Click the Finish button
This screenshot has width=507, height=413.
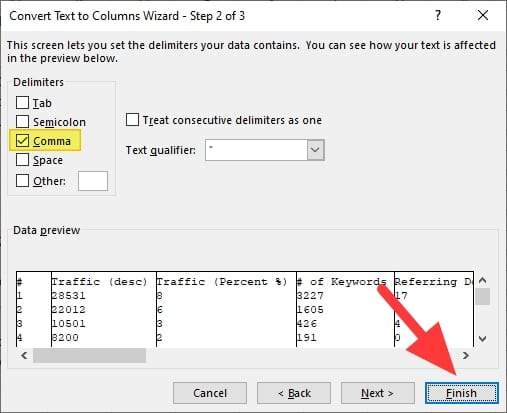(462, 393)
